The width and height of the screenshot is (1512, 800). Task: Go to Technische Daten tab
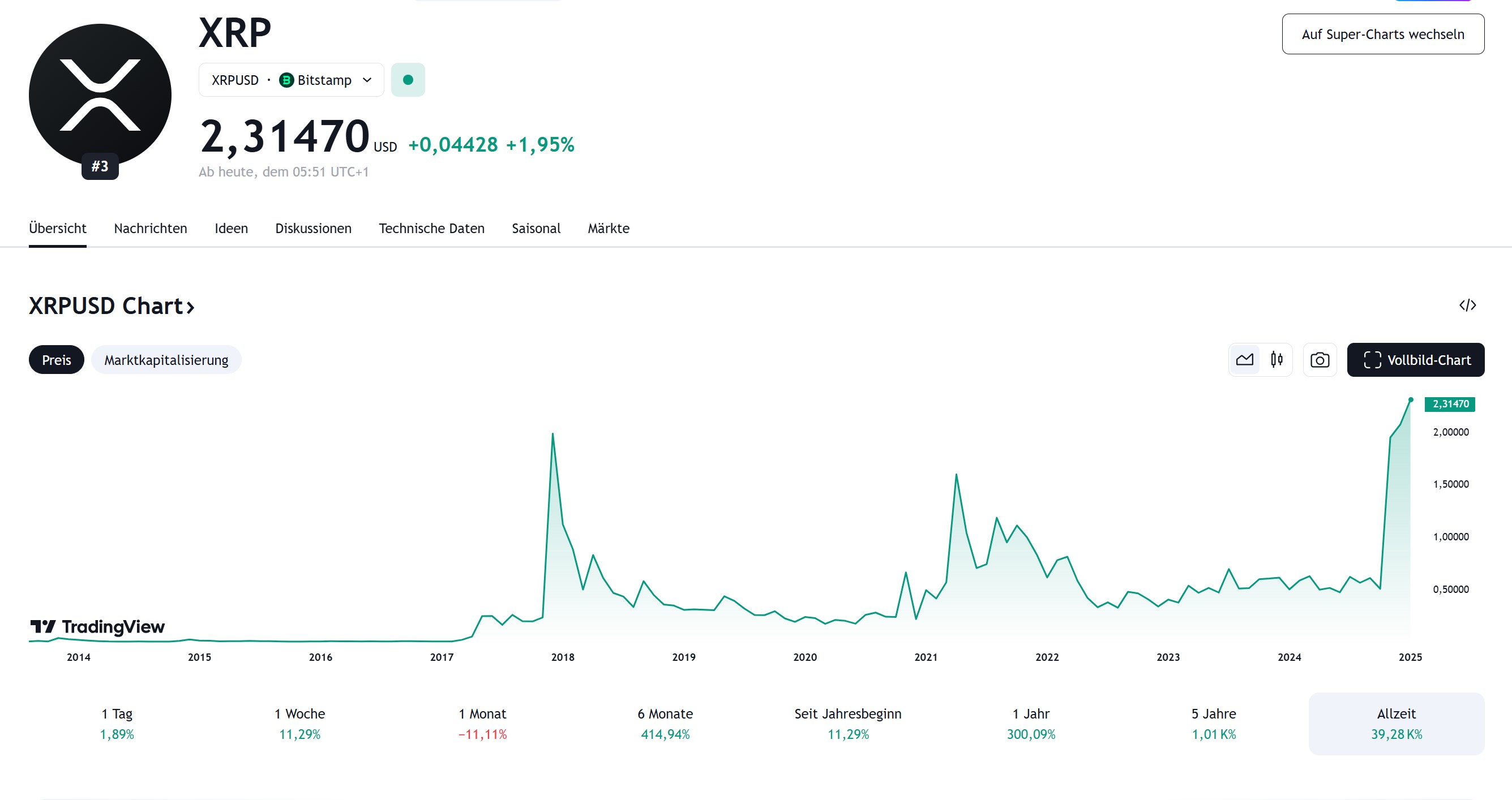pyautogui.click(x=431, y=228)
